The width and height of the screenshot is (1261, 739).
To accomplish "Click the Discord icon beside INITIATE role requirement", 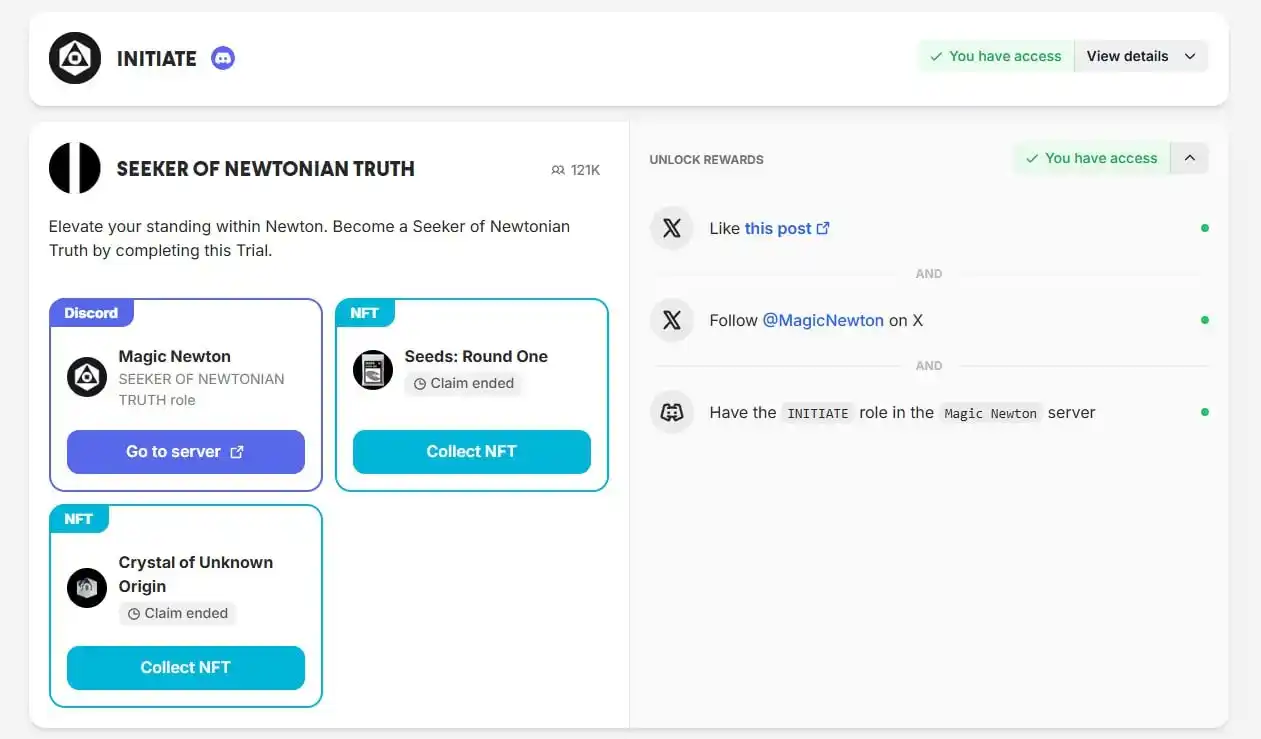I will (x=672, y=412).
